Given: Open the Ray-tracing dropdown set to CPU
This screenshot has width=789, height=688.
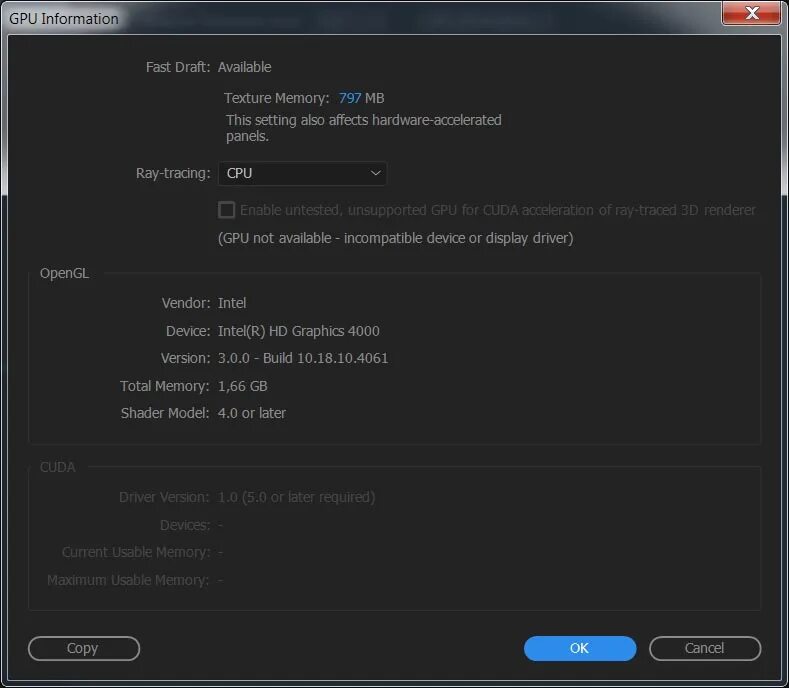Looking at the screenshot, I should 302,173.
